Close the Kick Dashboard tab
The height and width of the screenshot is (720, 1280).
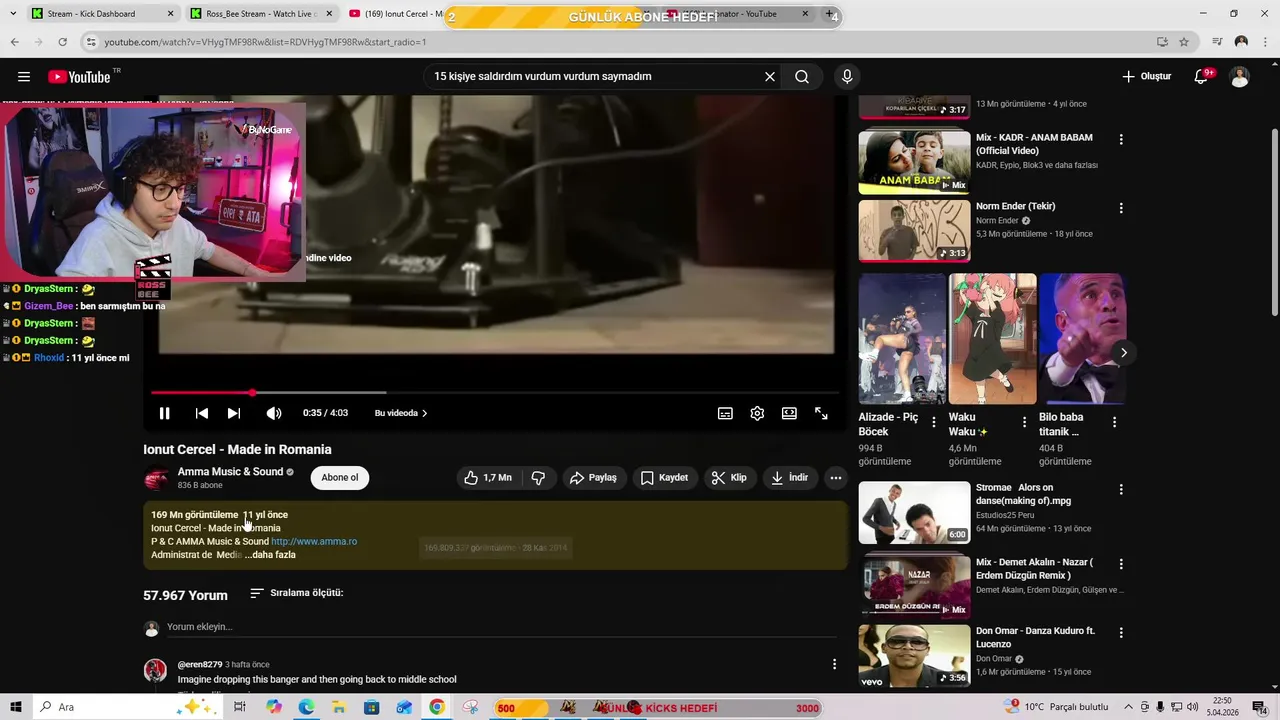[x=170, y=14]
